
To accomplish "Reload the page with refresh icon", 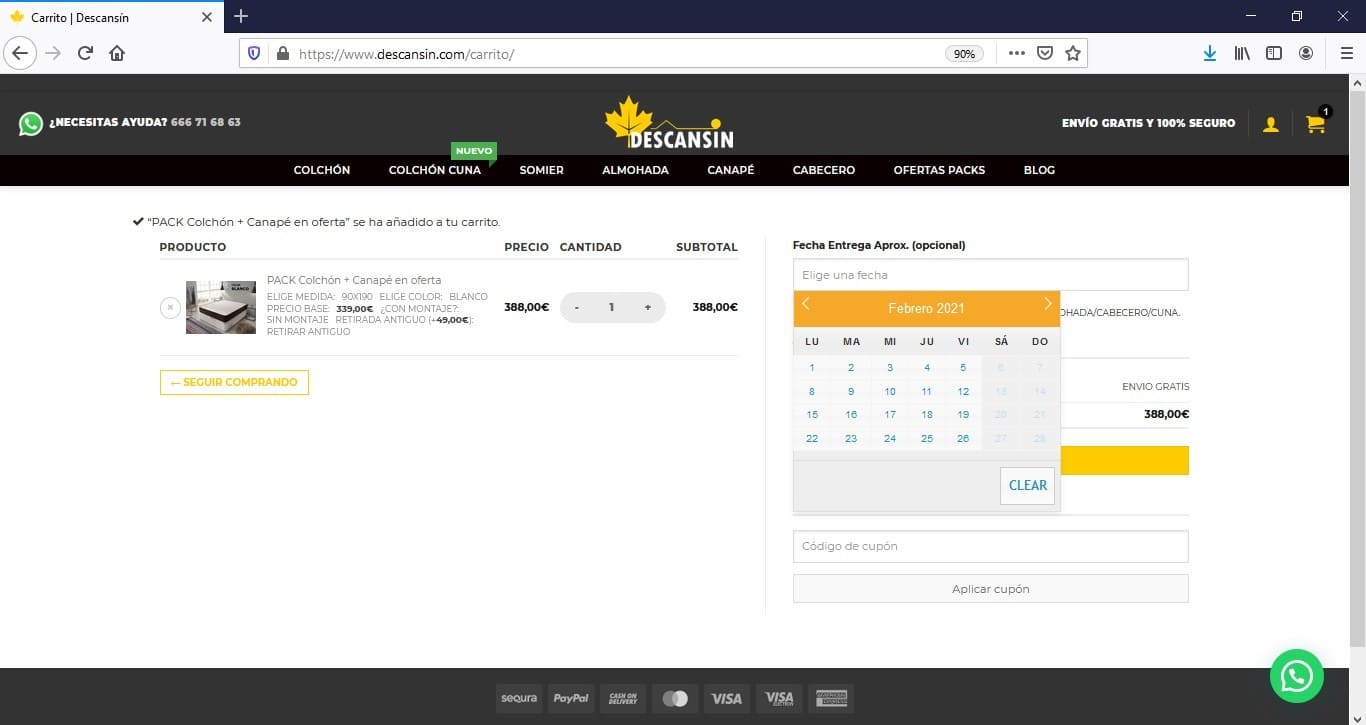I will (x=85, y=53).
